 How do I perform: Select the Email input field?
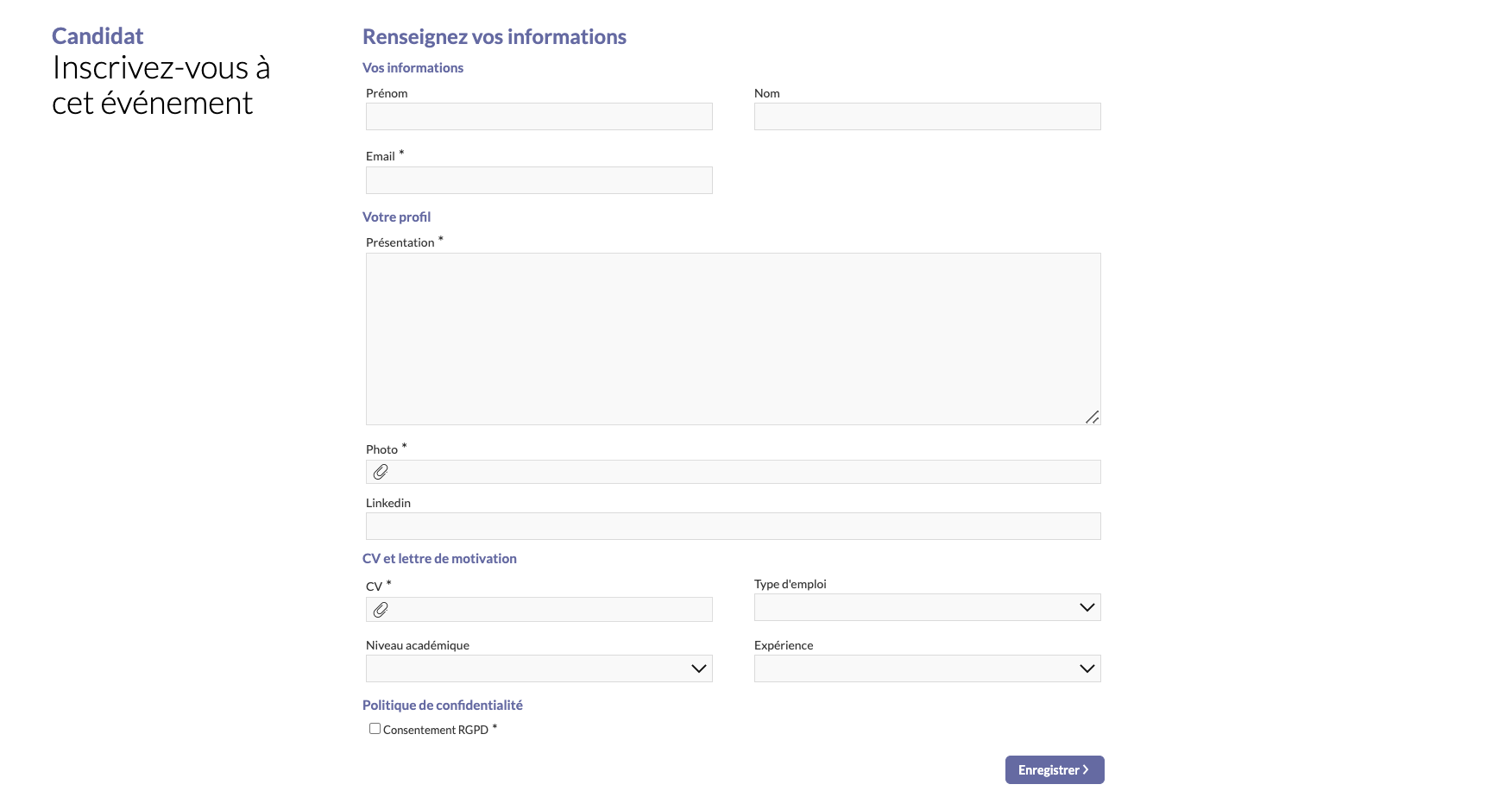coord(539,180)
